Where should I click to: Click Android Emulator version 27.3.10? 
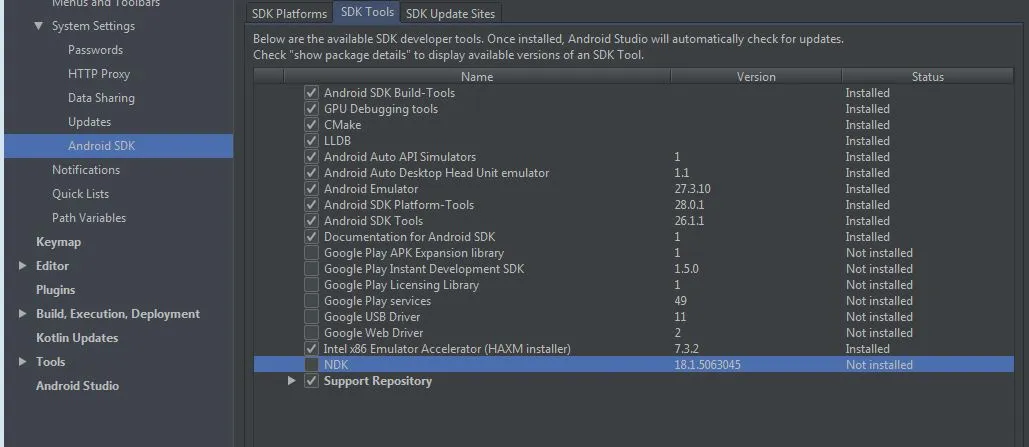(x=692, y=189)
